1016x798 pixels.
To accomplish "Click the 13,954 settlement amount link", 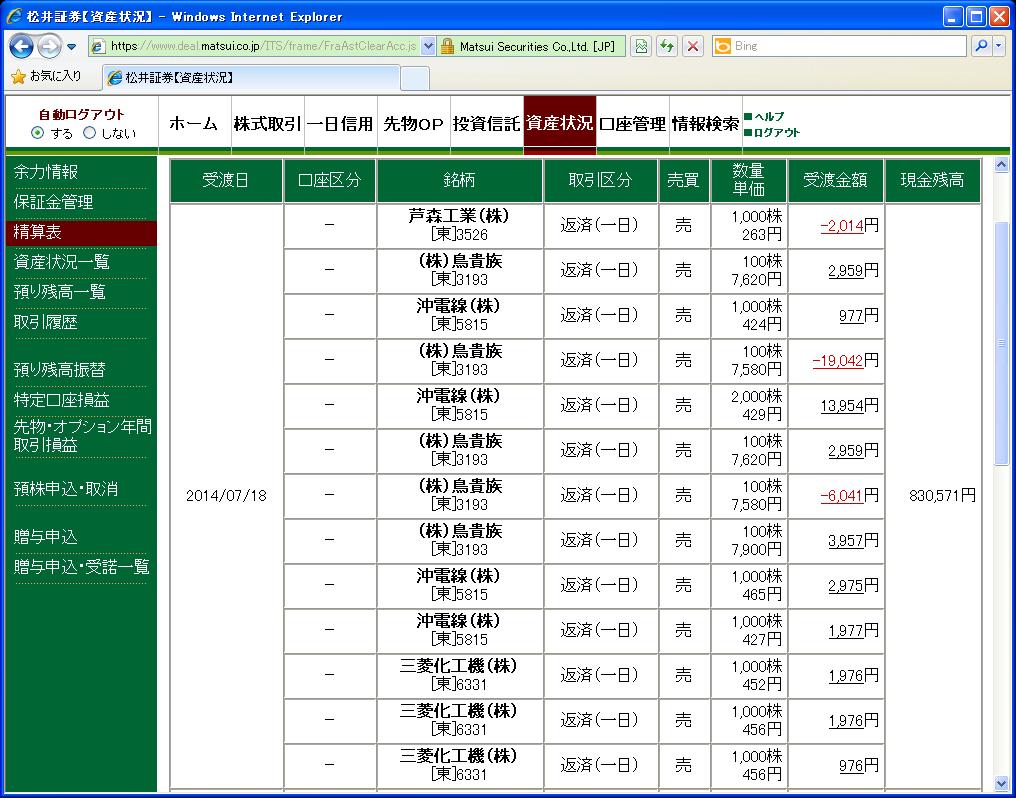I will 842,406.
